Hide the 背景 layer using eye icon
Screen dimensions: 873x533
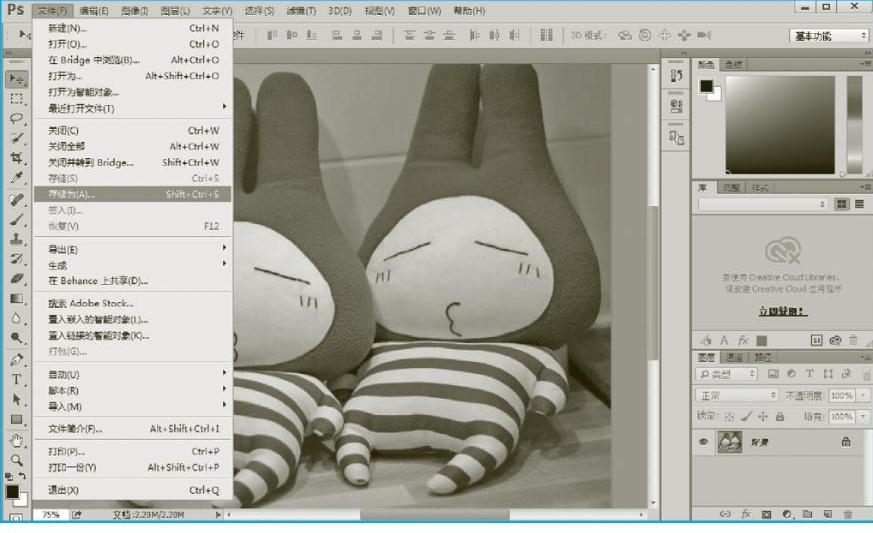[x=704, y=442]
